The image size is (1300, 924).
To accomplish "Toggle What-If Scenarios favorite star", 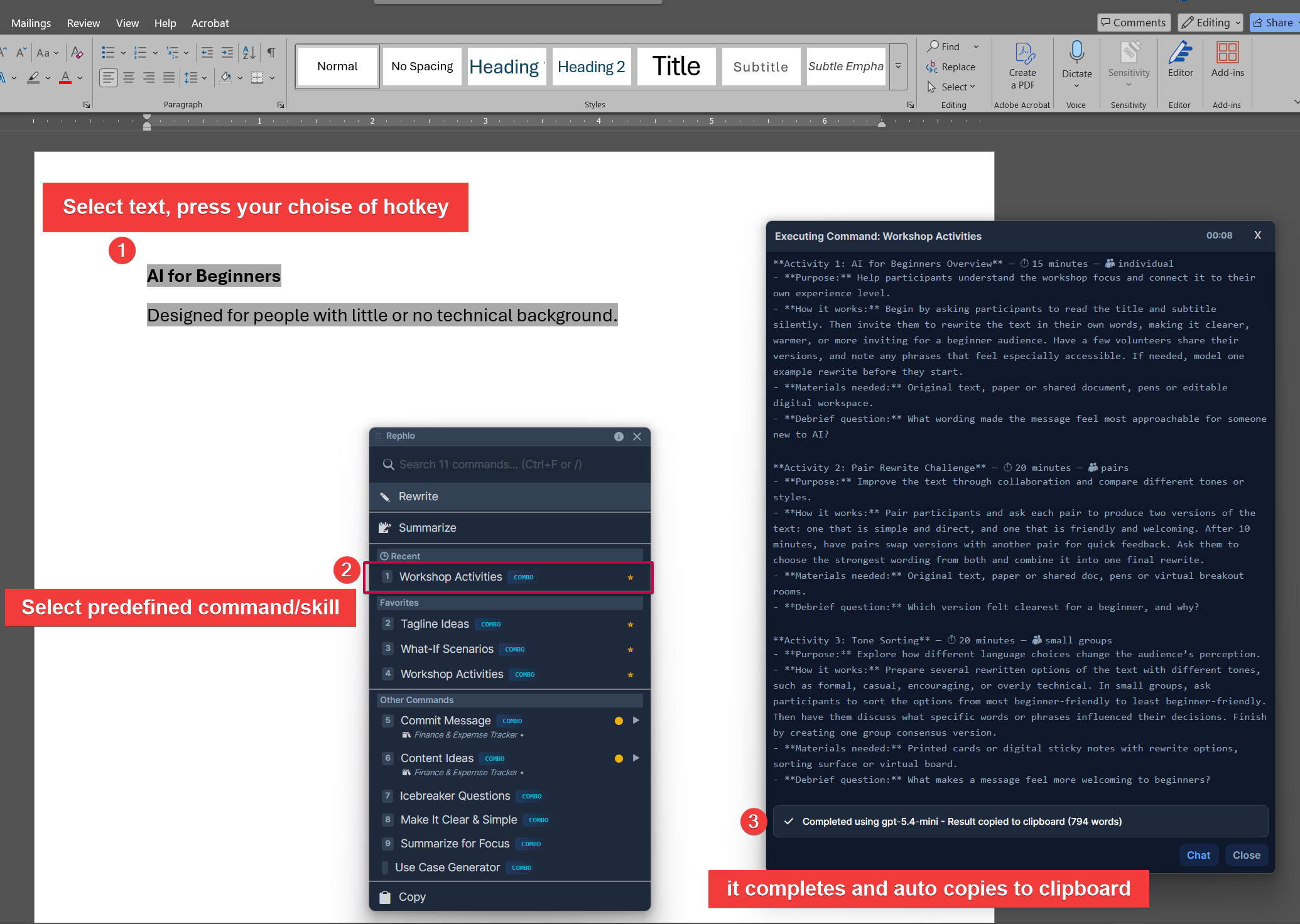I will click(630, 649).
